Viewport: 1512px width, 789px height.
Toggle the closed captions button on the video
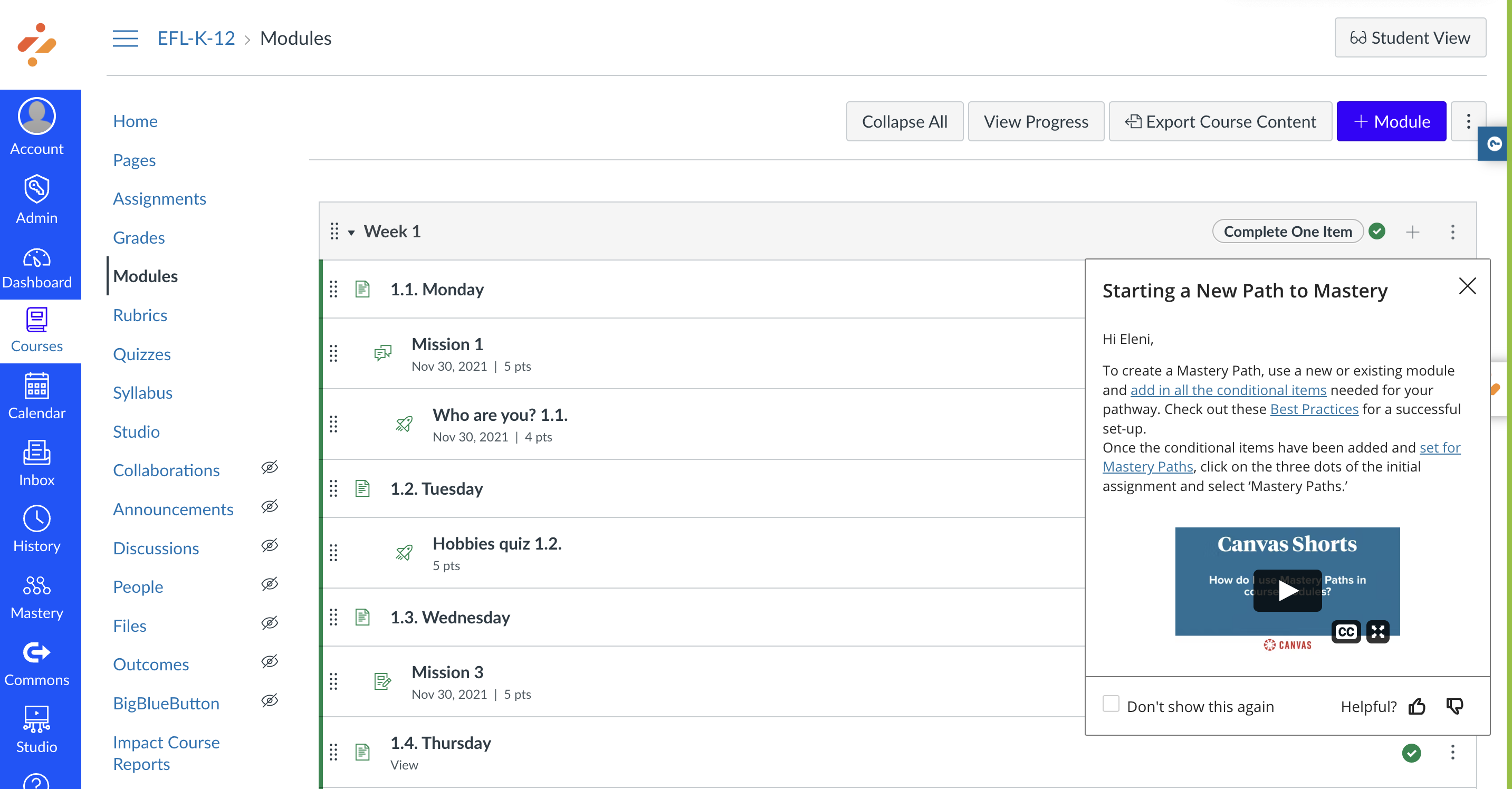pos(1345,632)
